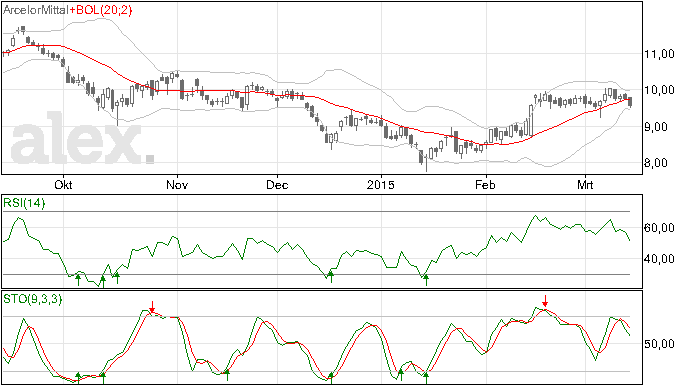The width and height of the screenshot is (690, 387).
Task: Click the green STO buy arrow in late November
Action: coord(227,375)
